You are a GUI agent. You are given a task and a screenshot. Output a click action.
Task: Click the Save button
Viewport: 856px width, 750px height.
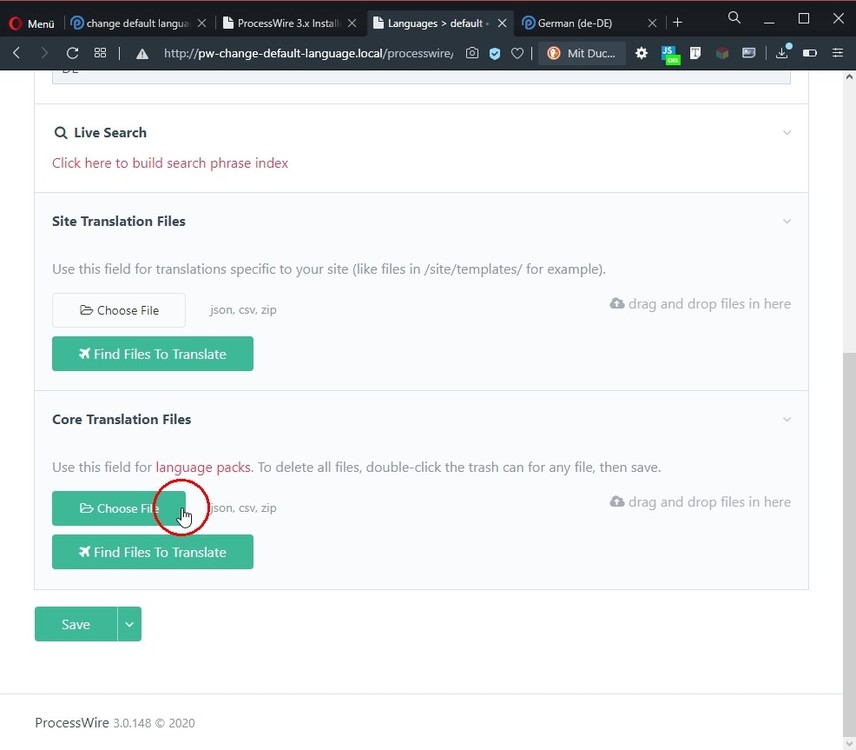click(76, 624)
